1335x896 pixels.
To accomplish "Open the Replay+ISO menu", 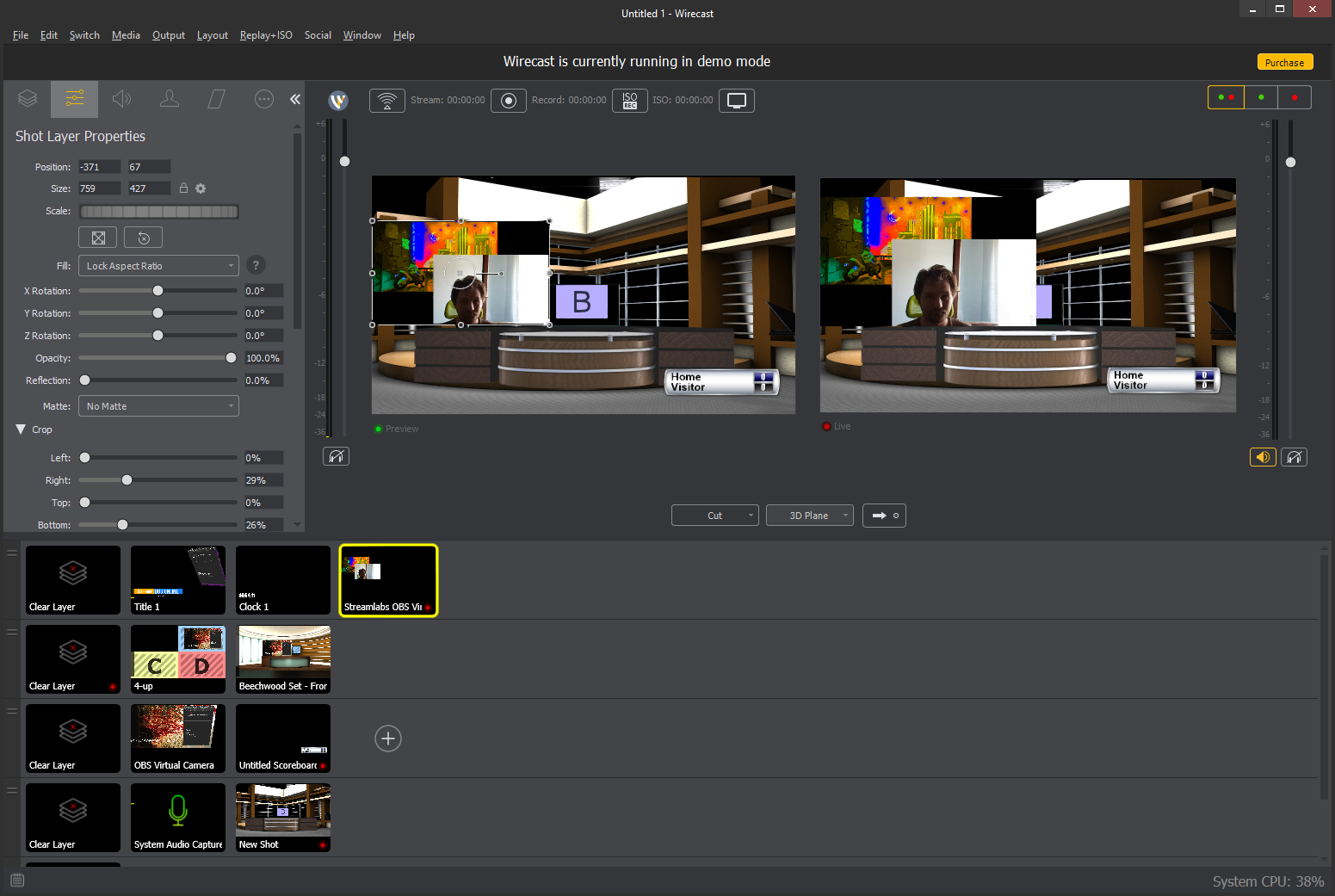I will (266, 35).
